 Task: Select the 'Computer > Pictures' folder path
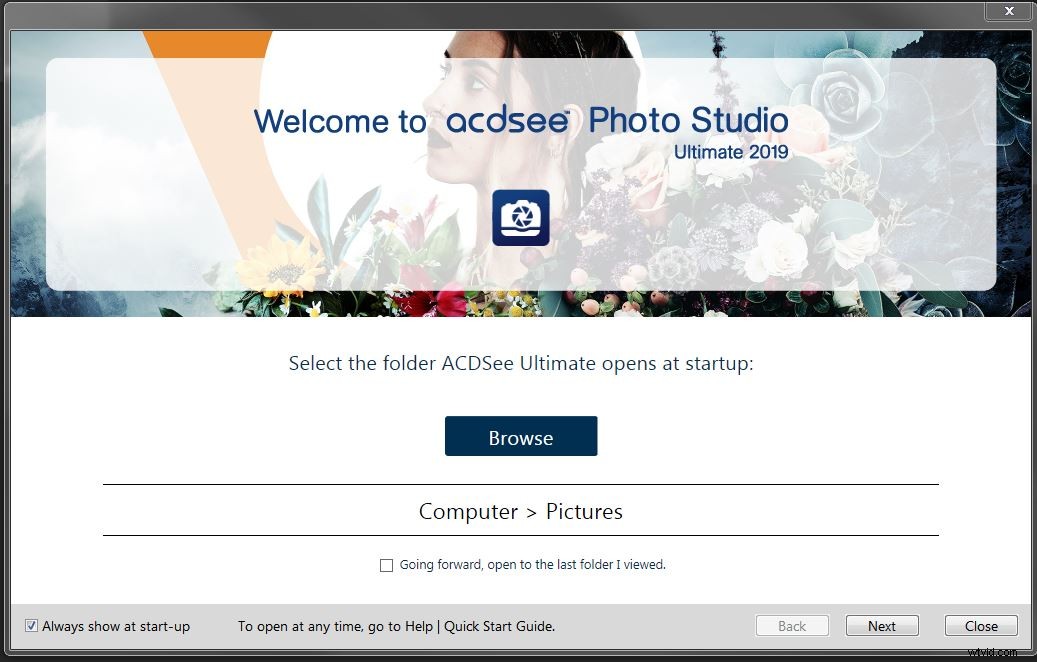coord(520,511)
